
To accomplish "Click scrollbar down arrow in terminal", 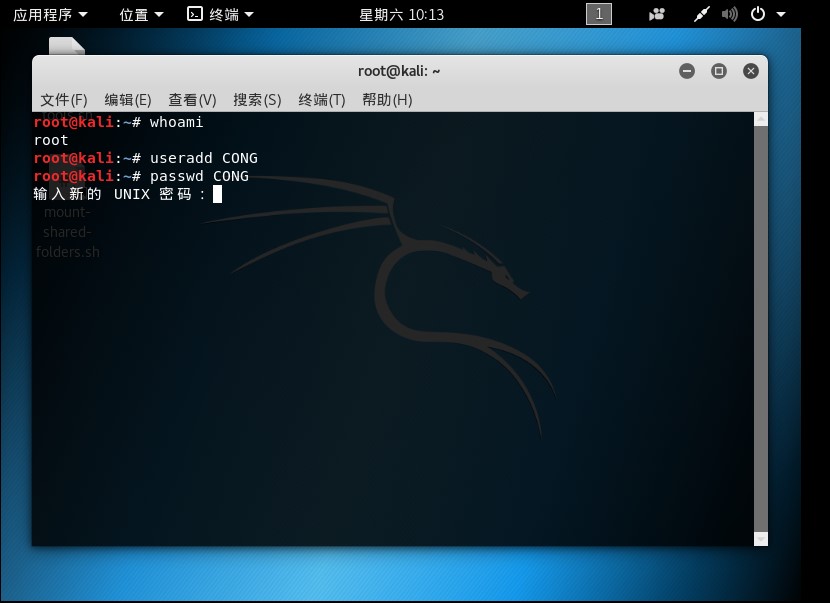I will tap(761, 539).
